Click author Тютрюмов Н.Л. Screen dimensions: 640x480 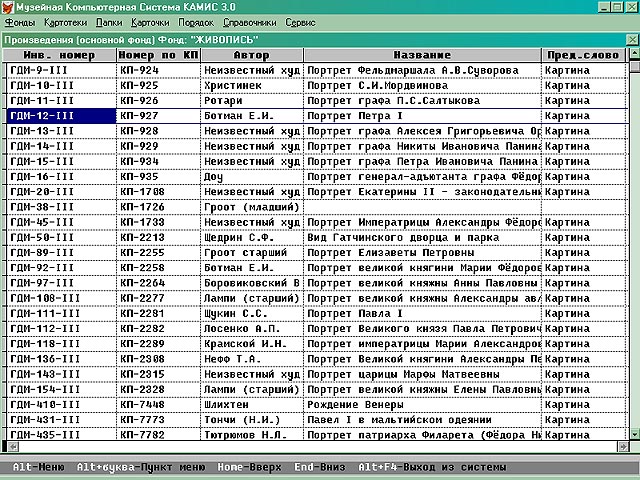point(246,435)
